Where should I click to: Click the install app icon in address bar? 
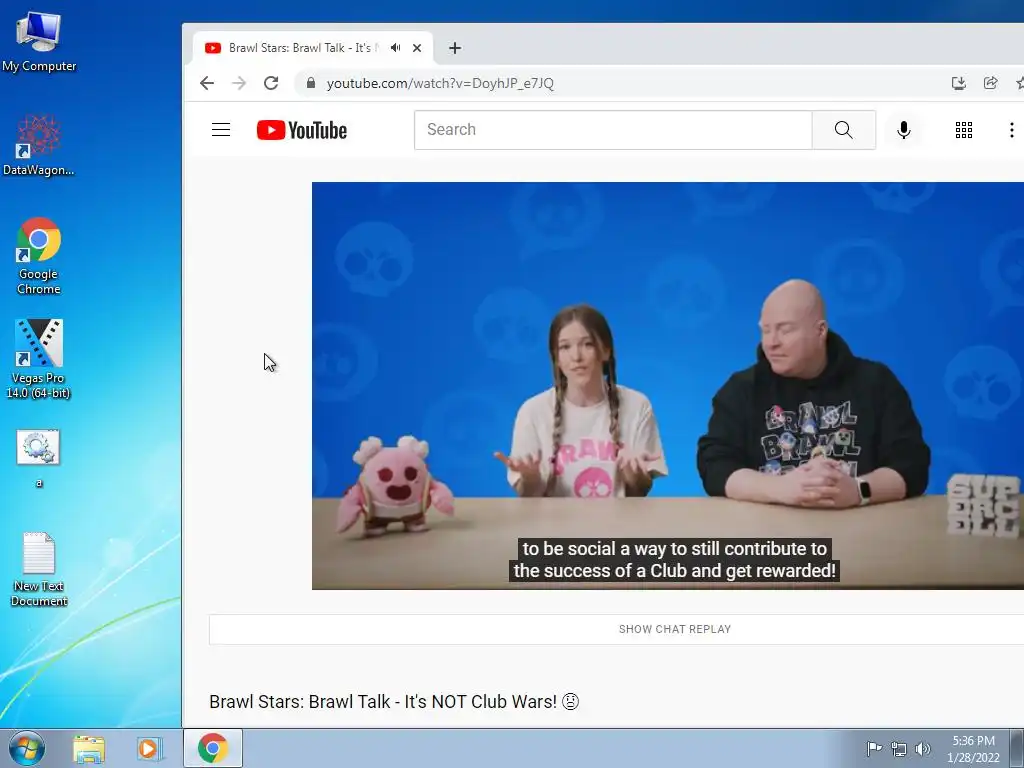pyautogui.click(x=958, y=83)
